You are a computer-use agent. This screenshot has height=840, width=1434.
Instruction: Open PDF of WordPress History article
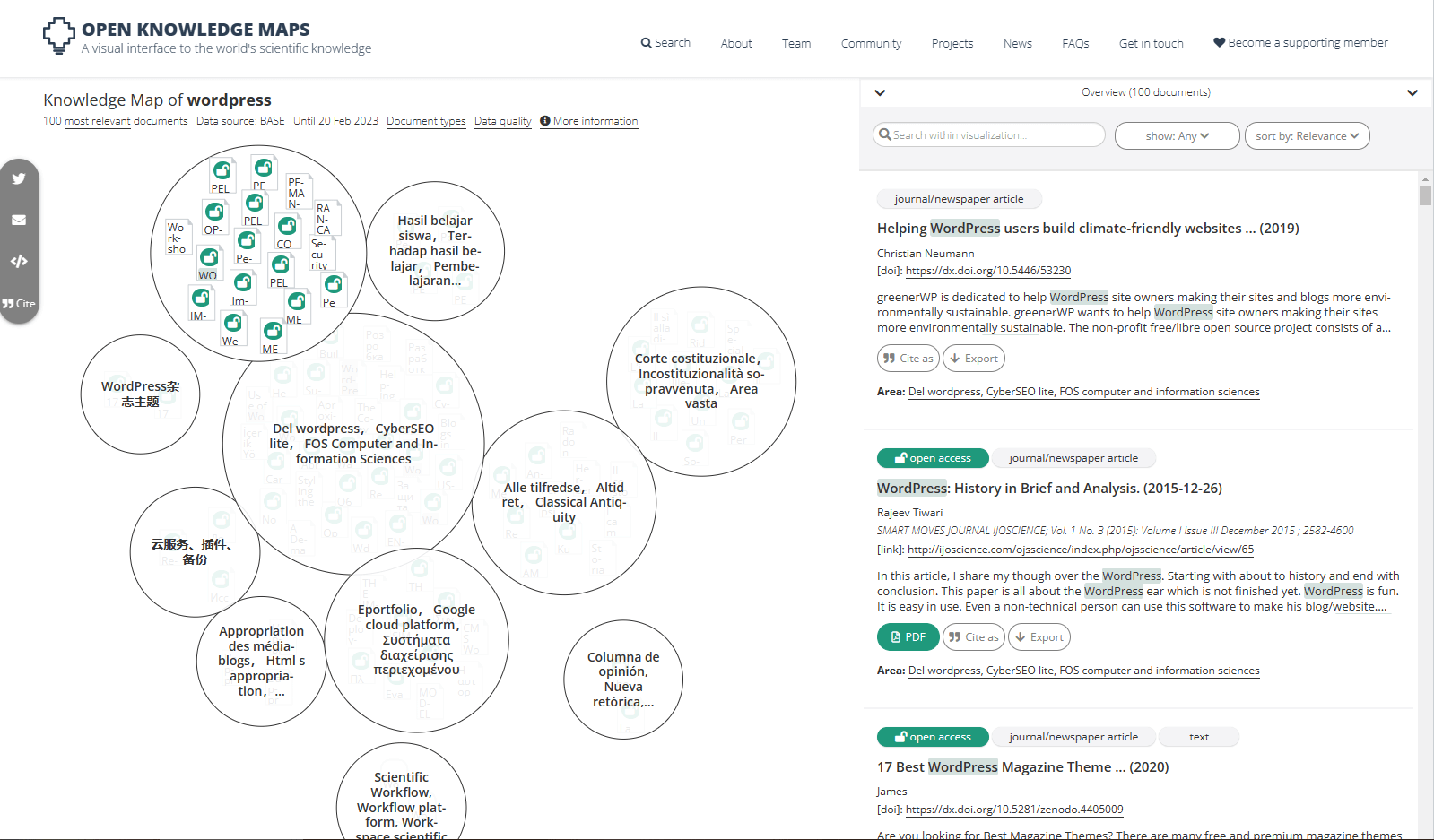[x=908, y=637]
